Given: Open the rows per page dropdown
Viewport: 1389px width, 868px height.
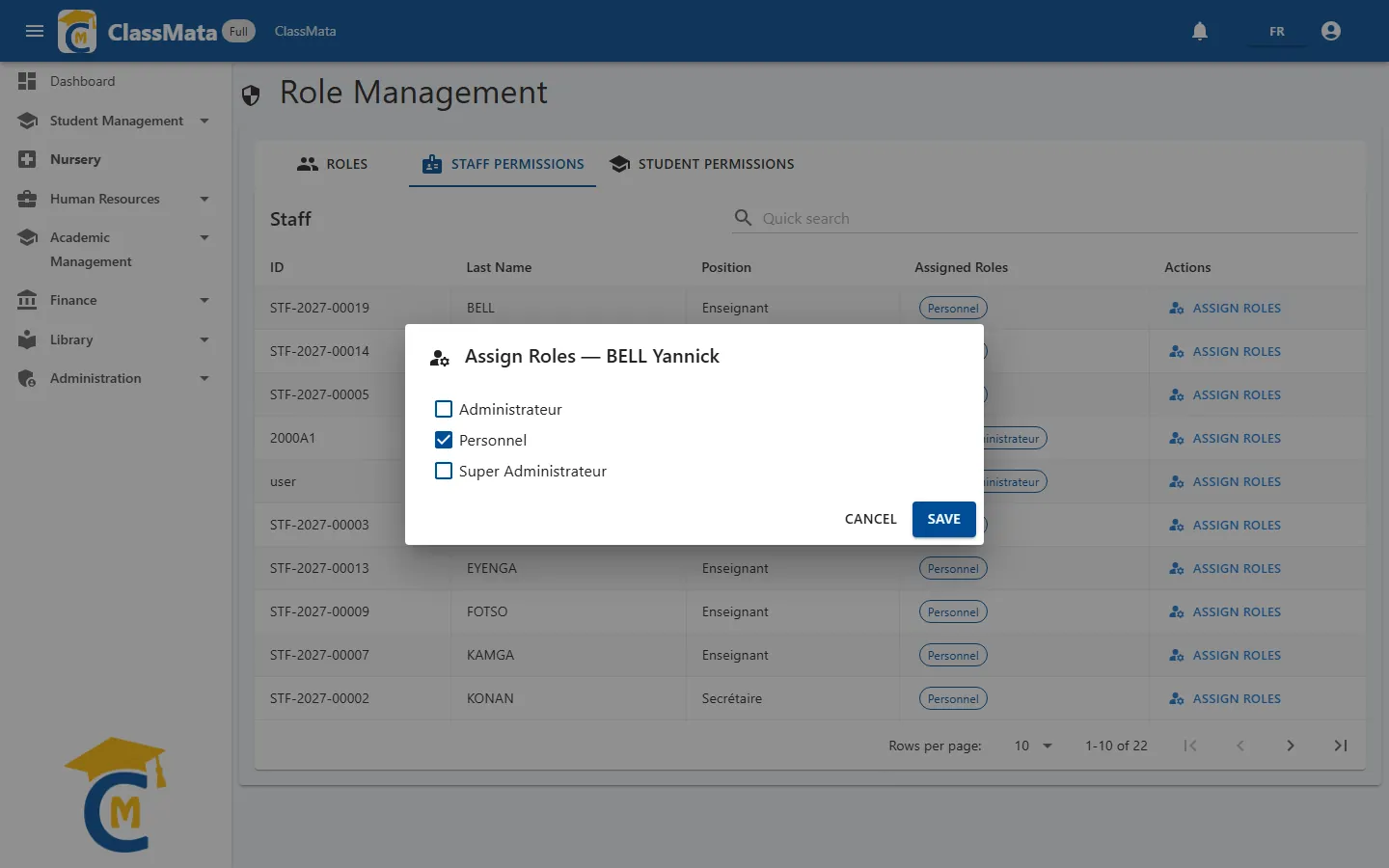Looking at the screenshot, I should [1033, 746].
